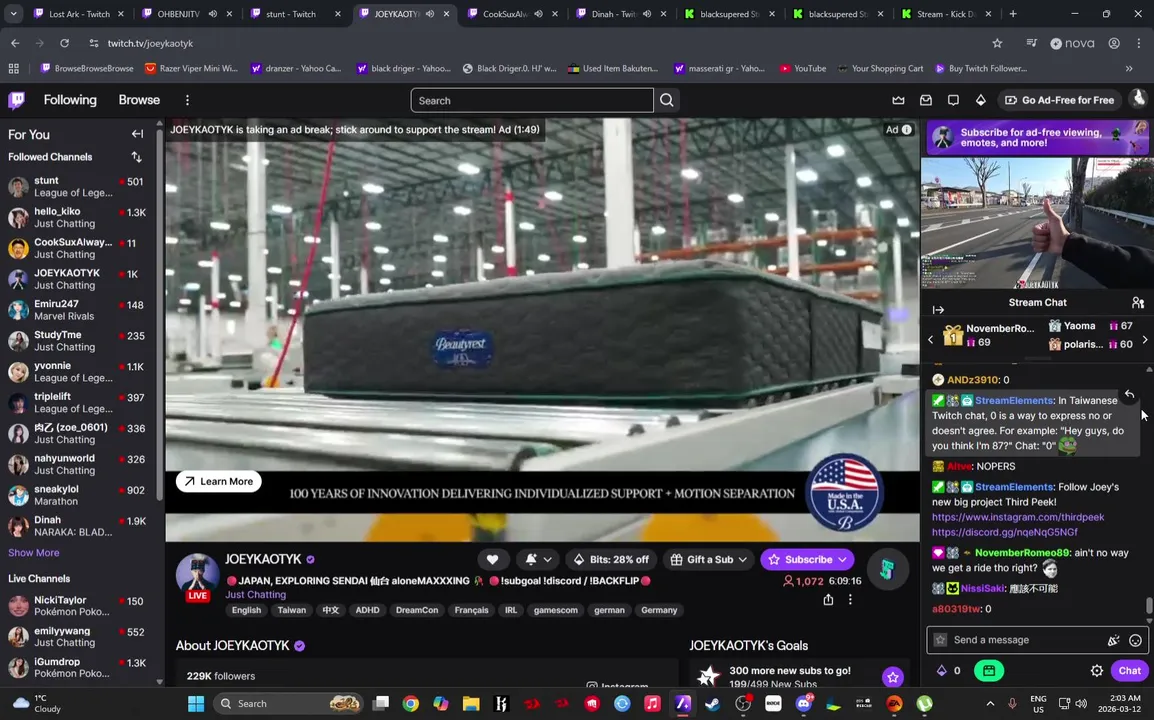
Task: Open the Just Chatting category link
Action: (x=255, y=595)
